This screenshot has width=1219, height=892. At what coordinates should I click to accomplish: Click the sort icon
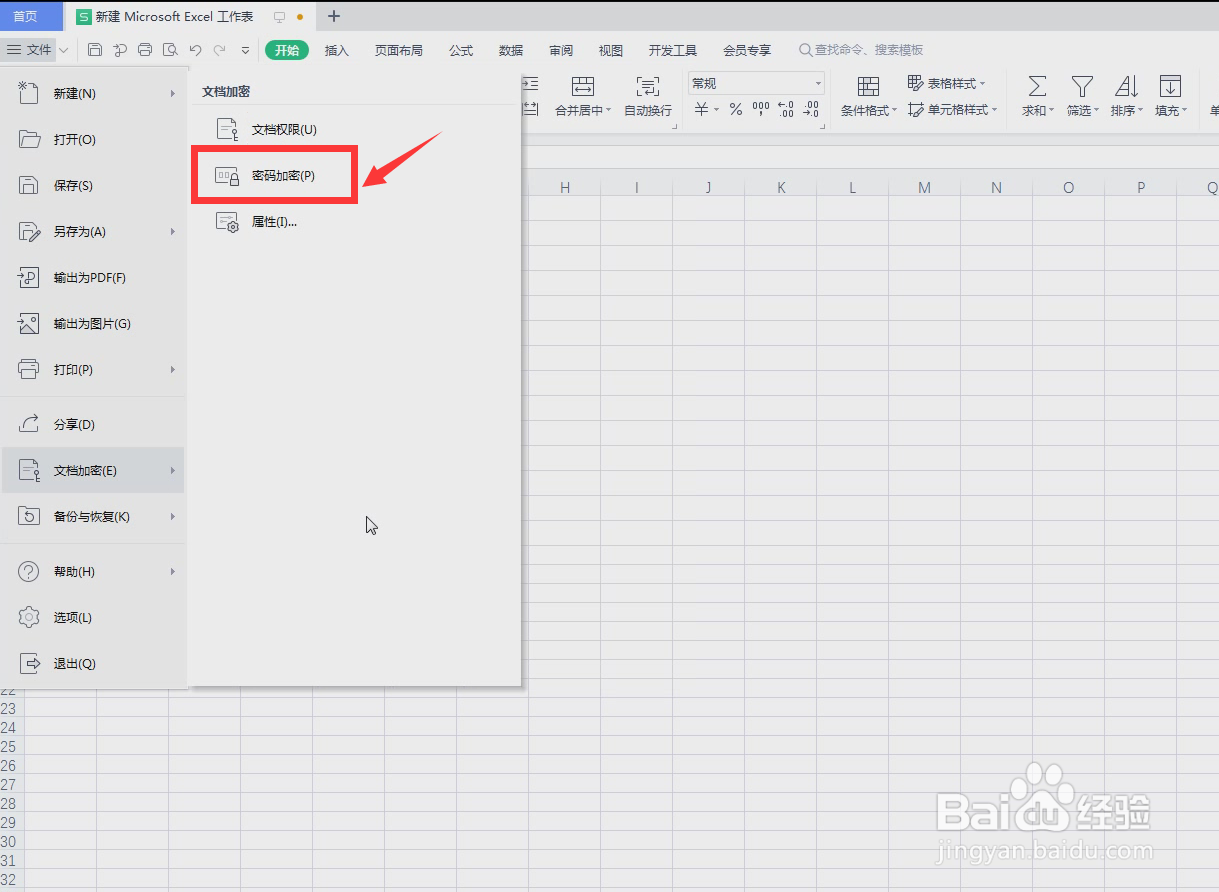(1126, 86)
